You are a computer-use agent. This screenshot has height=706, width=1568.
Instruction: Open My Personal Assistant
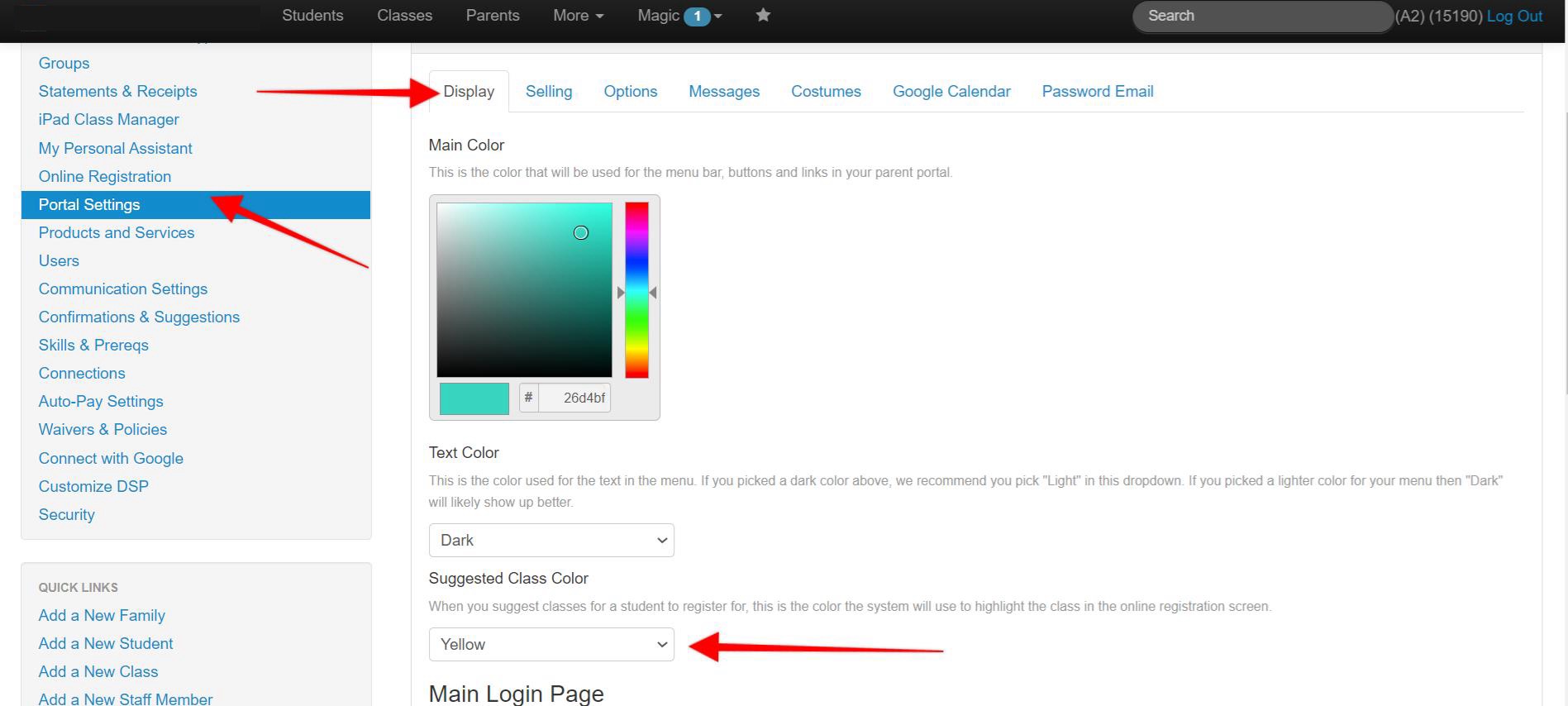click(115, 149)
